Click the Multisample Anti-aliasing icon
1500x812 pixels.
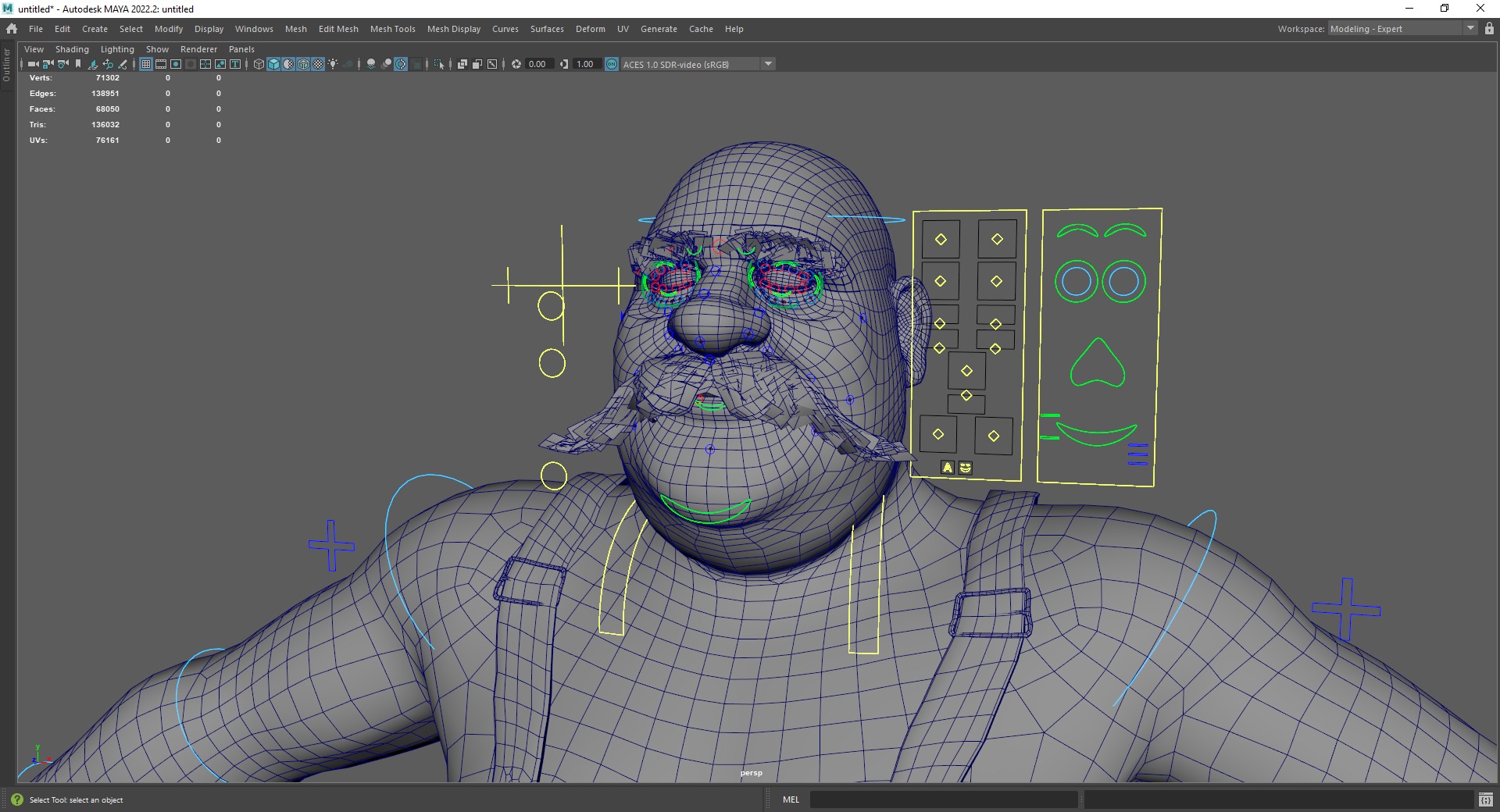(401, 64)
